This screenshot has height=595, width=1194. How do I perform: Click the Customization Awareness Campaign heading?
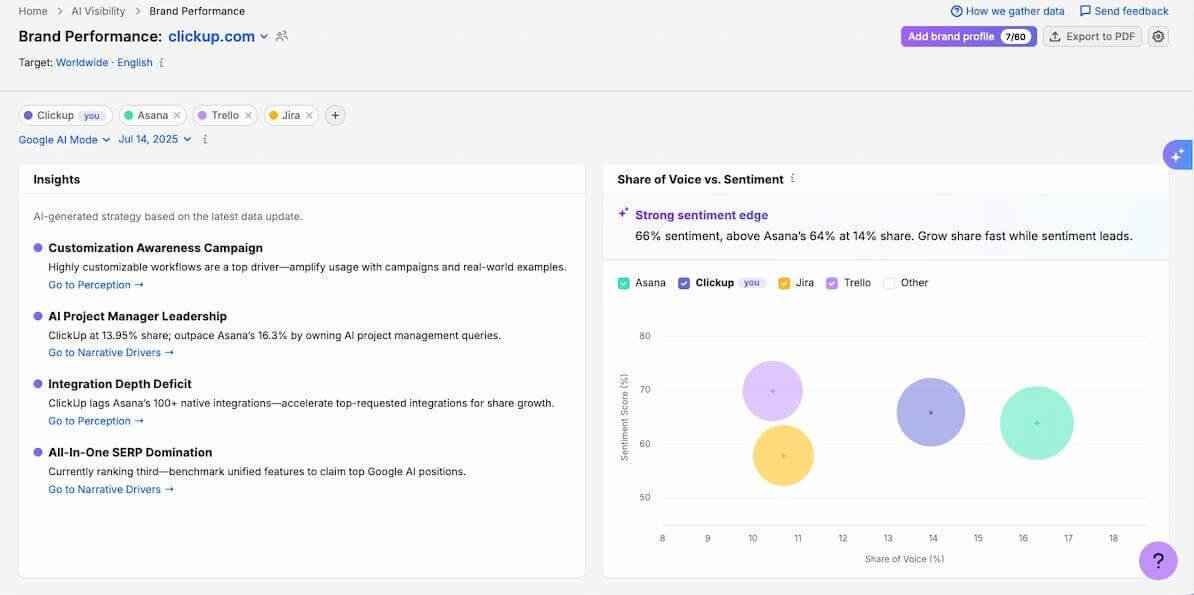pos(155,248)
